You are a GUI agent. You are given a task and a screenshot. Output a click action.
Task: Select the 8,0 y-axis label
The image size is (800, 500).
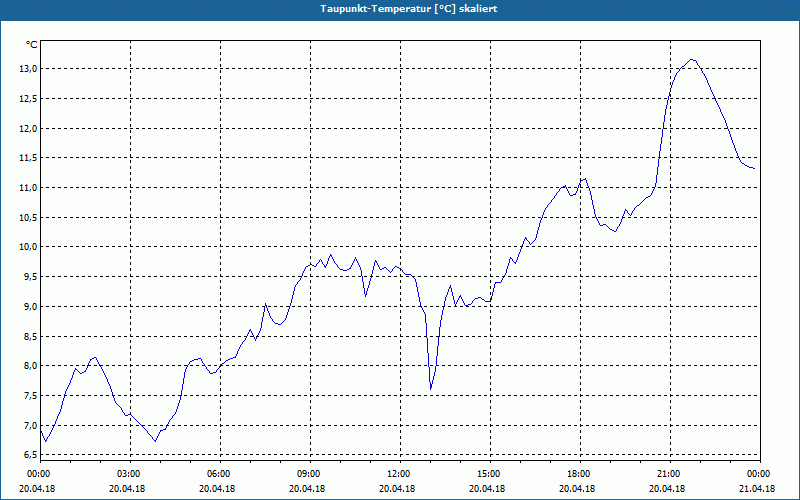point(31,366)
